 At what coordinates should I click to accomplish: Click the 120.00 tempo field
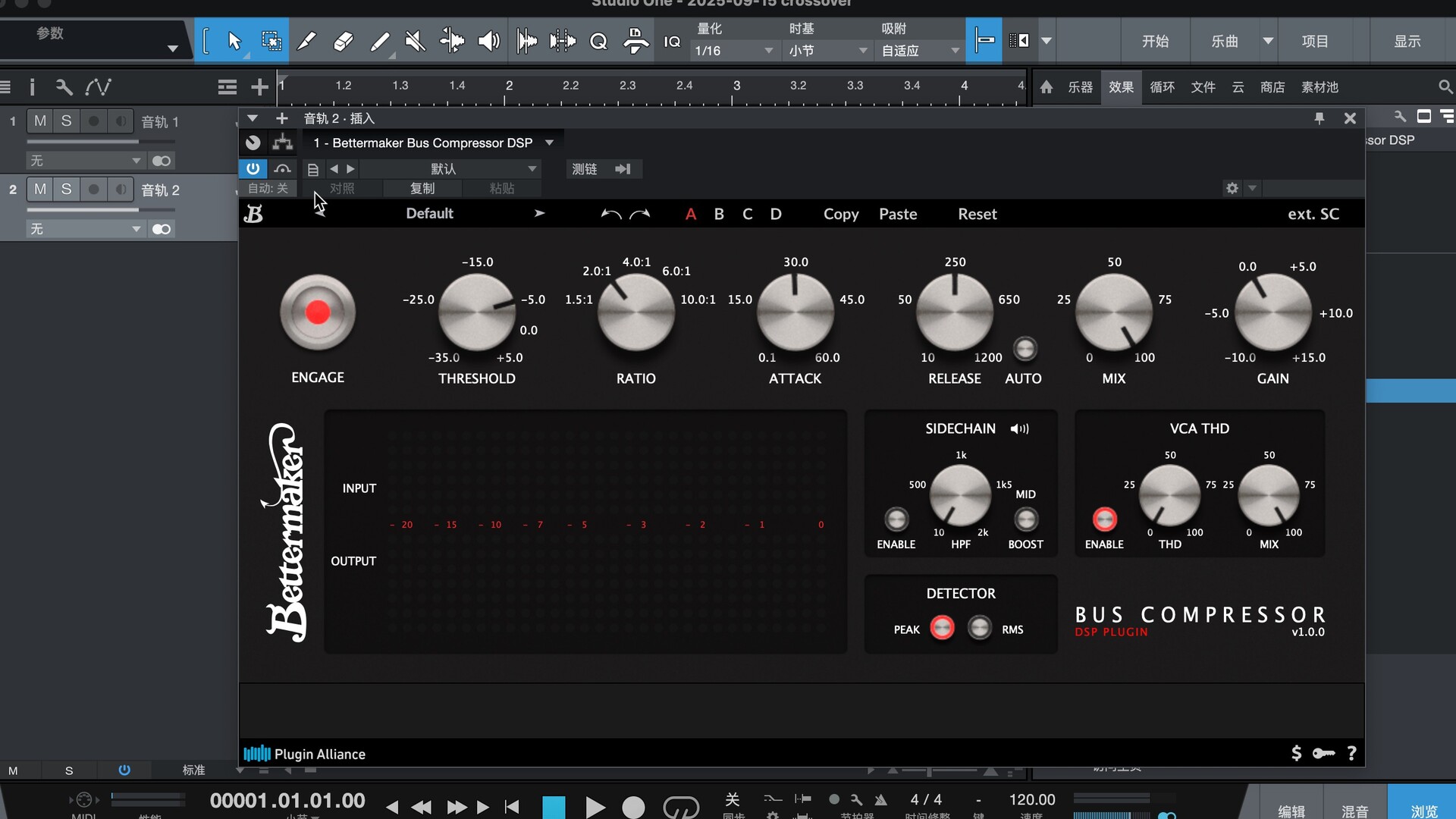(1032, 799)
